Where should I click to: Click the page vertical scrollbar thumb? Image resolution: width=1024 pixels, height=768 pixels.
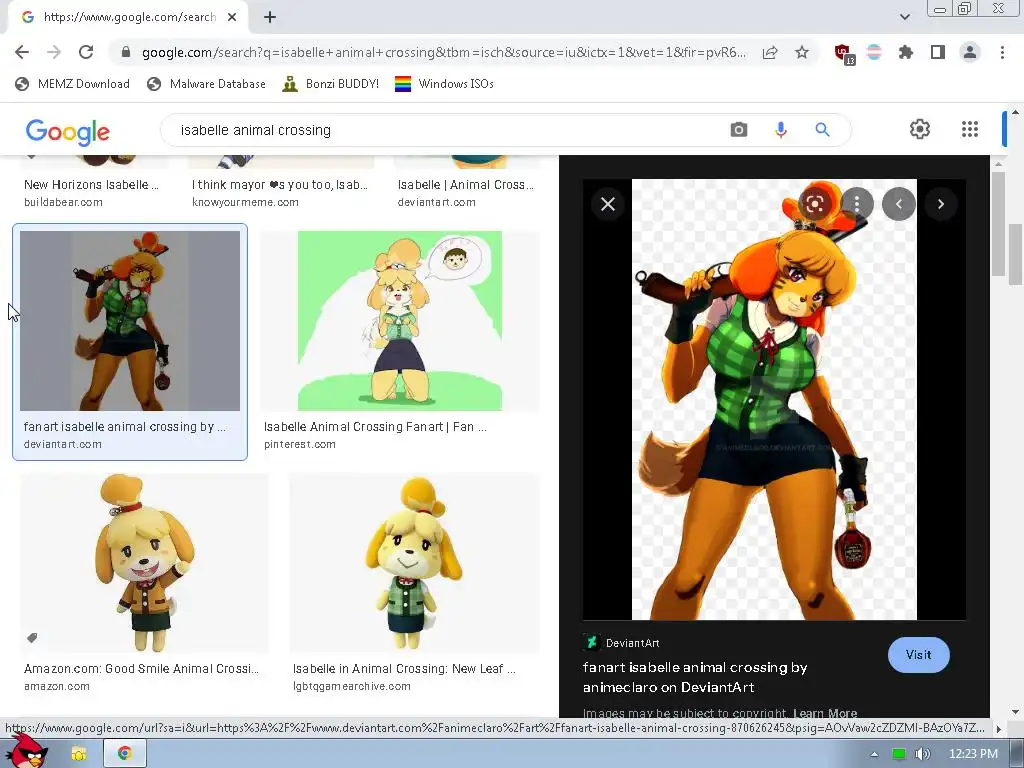(1015, 255)
